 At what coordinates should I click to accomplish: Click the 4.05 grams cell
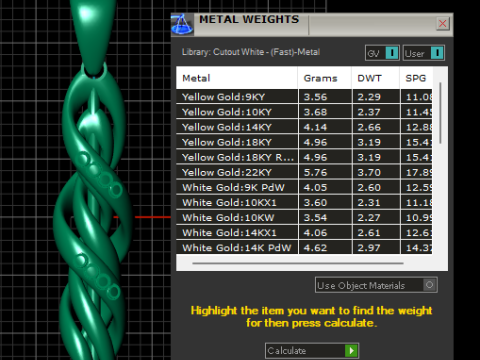coord(325,187)
